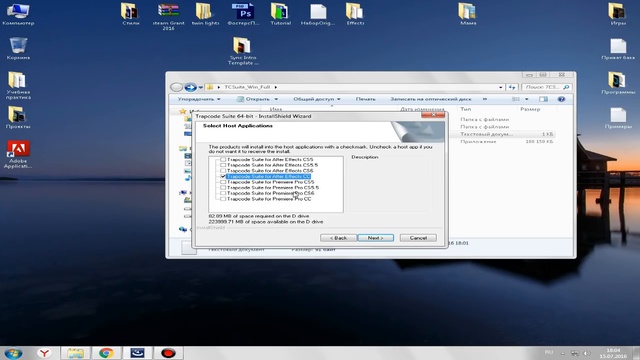Expand the Открыть dropdown arrow
640x360 pixels.
tap(276, 99)
